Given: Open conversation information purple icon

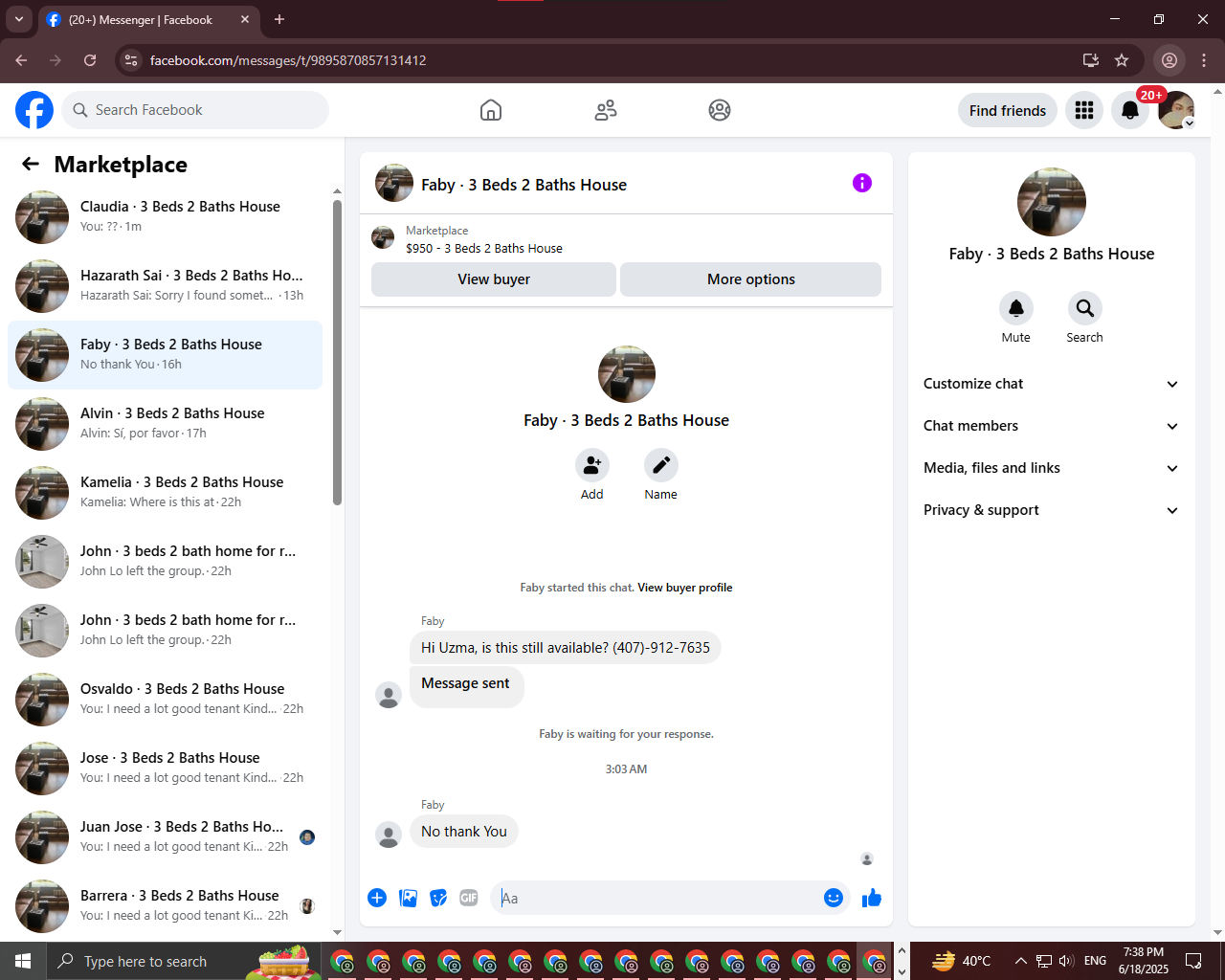Looking at the screenshot, I should 862,183.
